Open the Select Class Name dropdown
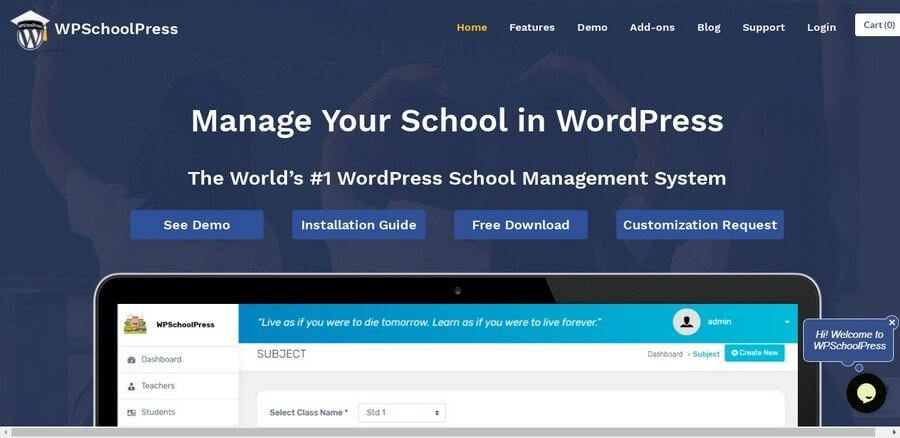900x438 pixels. [x=402, y=413]
